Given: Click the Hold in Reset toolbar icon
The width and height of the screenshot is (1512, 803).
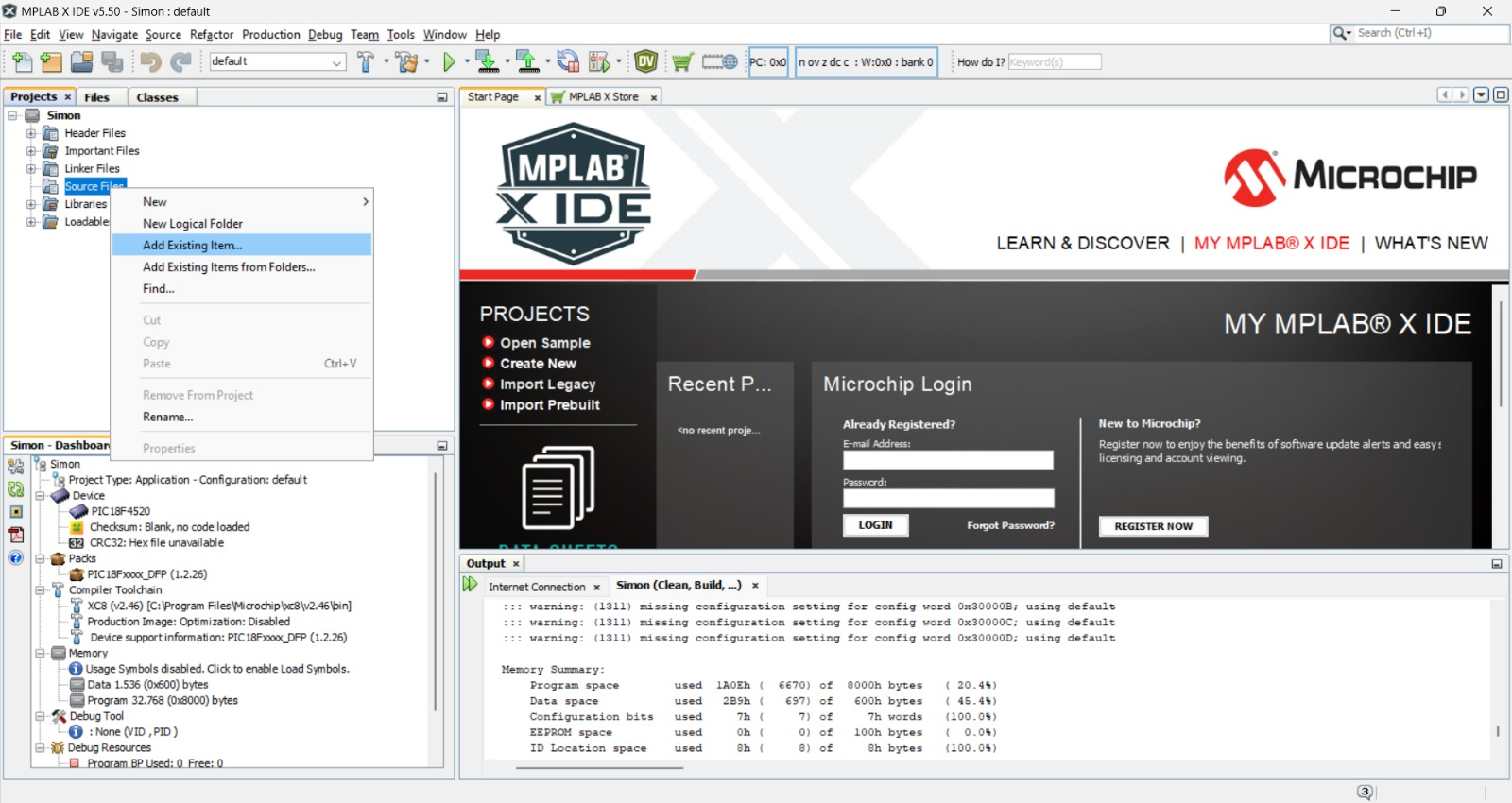Looking at the screenshot, I should coord(568,62).
